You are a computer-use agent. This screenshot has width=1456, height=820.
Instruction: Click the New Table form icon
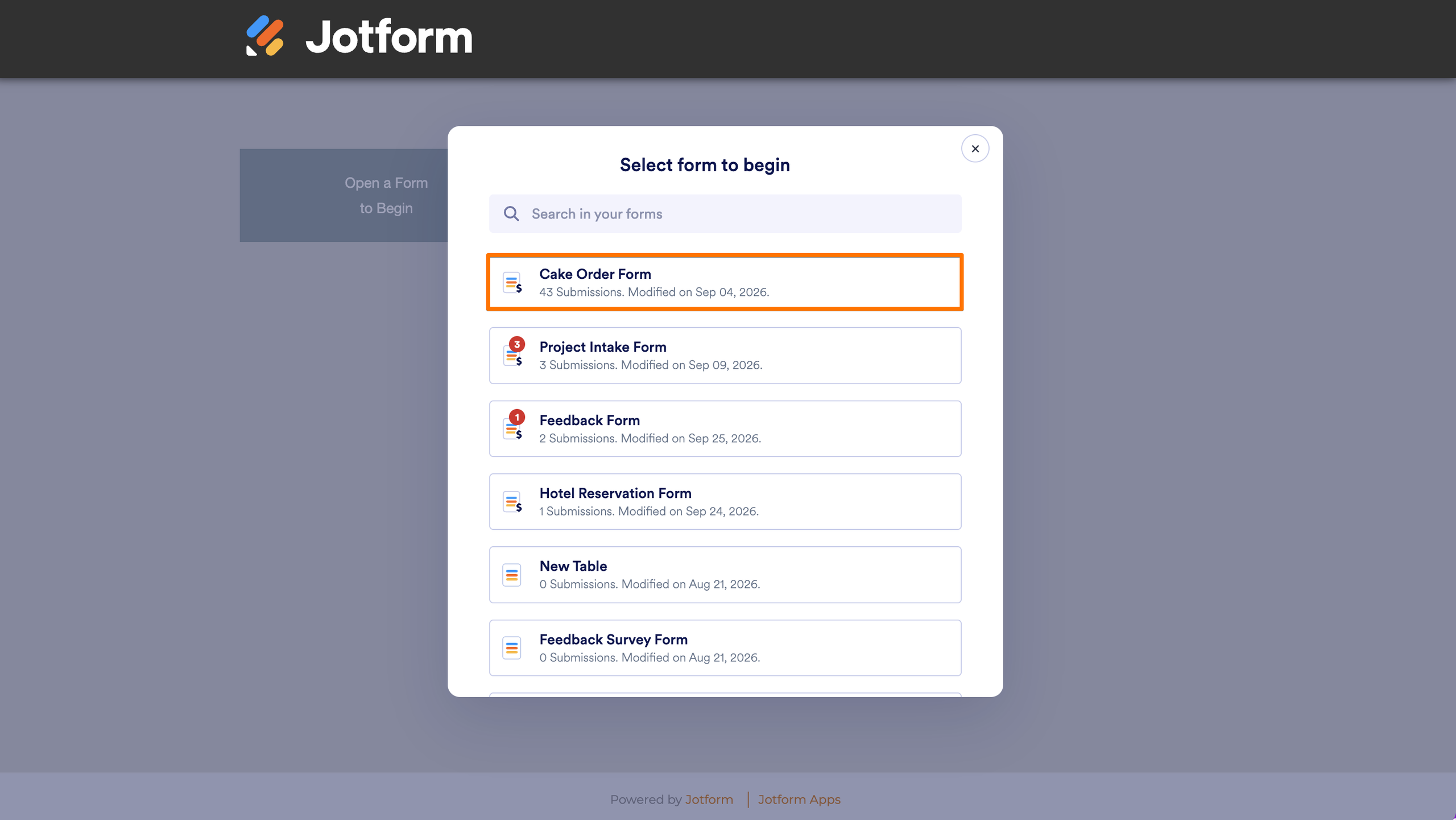(512, 575)
